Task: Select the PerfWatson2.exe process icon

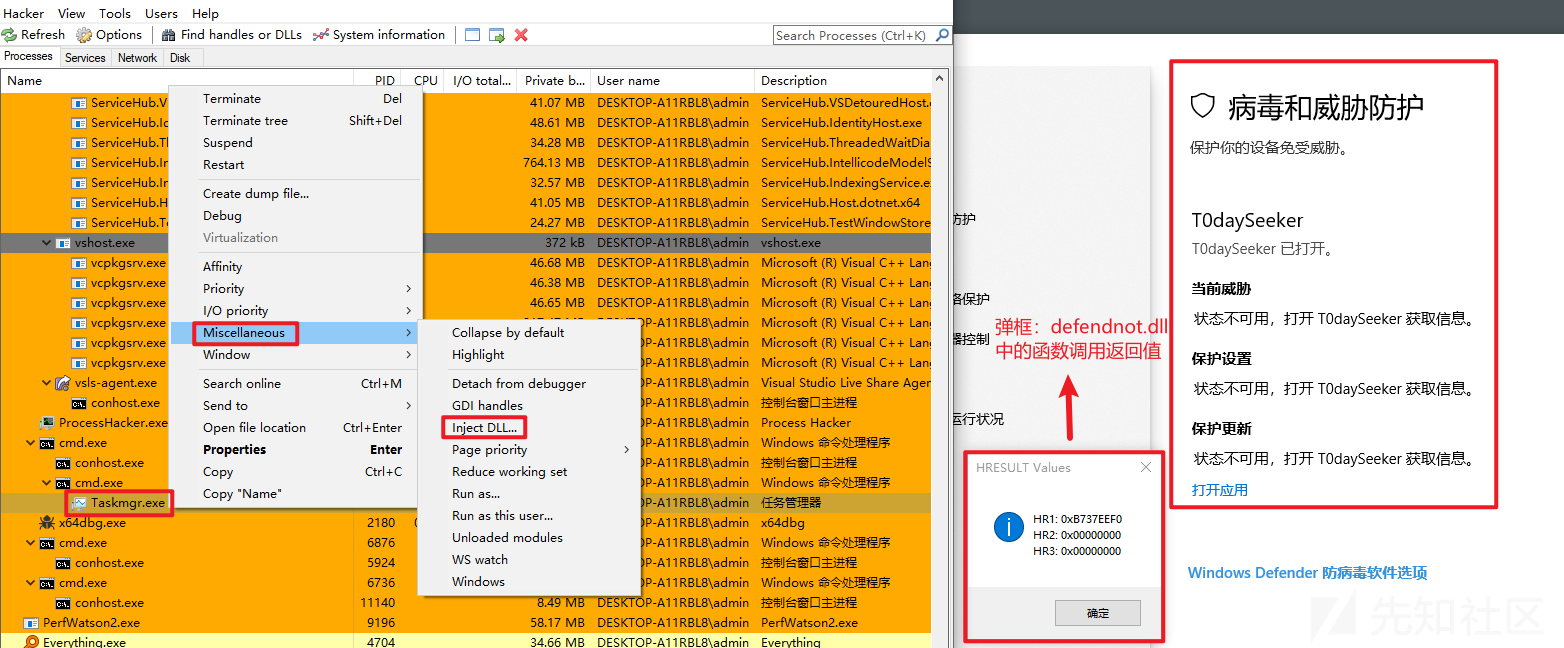Action: 32,623
